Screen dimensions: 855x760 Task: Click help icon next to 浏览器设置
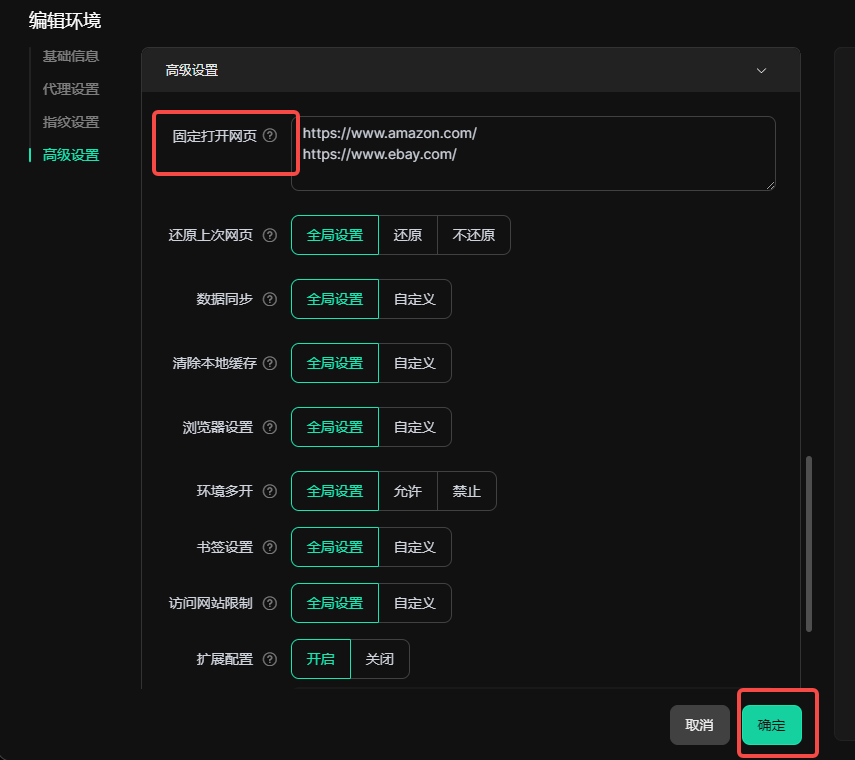coord(269,427)
